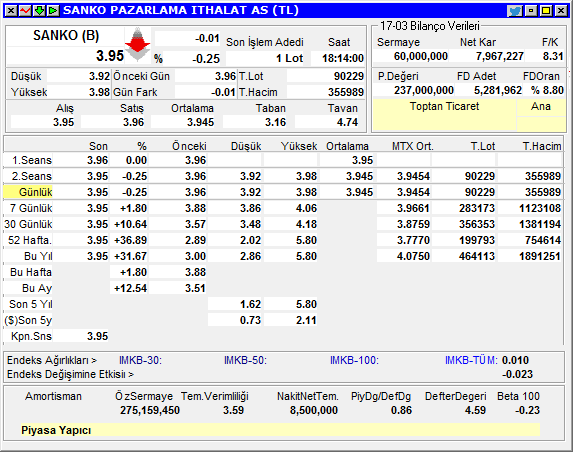
Task: Click the ÖzSermaye value 275,159,450
Action: click(150, 410)
